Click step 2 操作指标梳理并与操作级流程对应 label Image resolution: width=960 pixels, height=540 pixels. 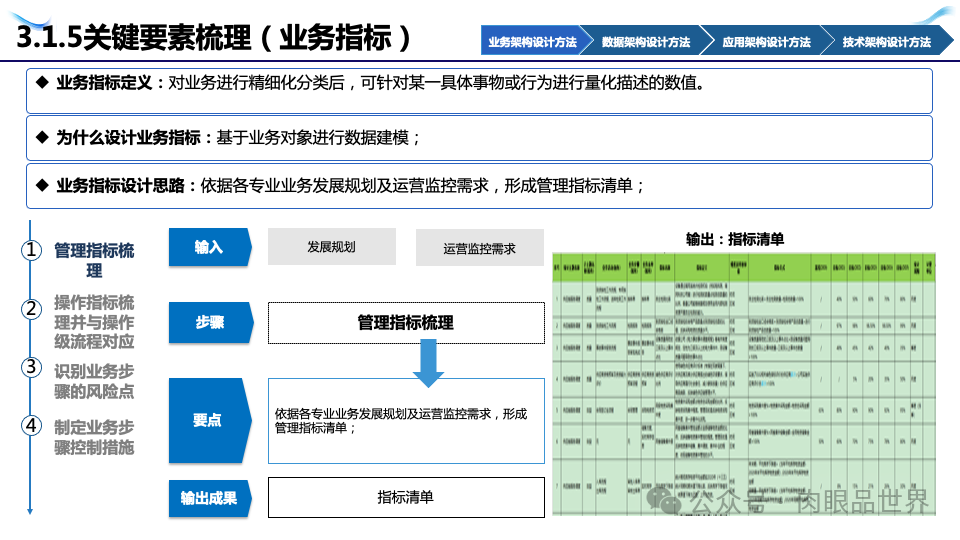tap(94, 321)
